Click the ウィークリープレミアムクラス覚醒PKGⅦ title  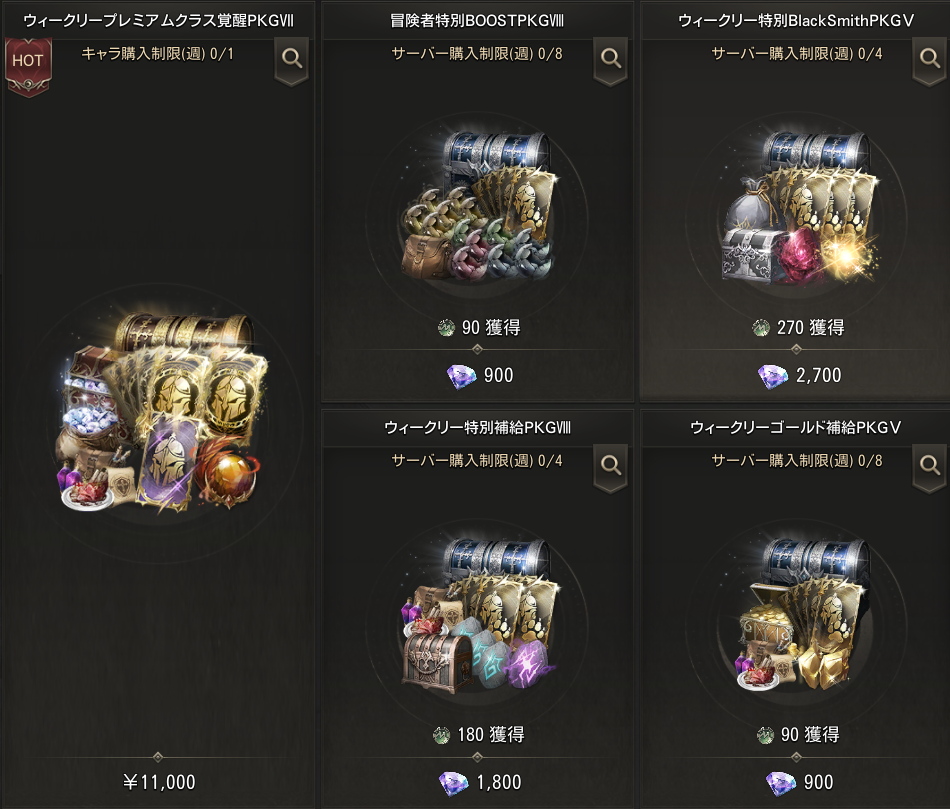tap(158, 21)
